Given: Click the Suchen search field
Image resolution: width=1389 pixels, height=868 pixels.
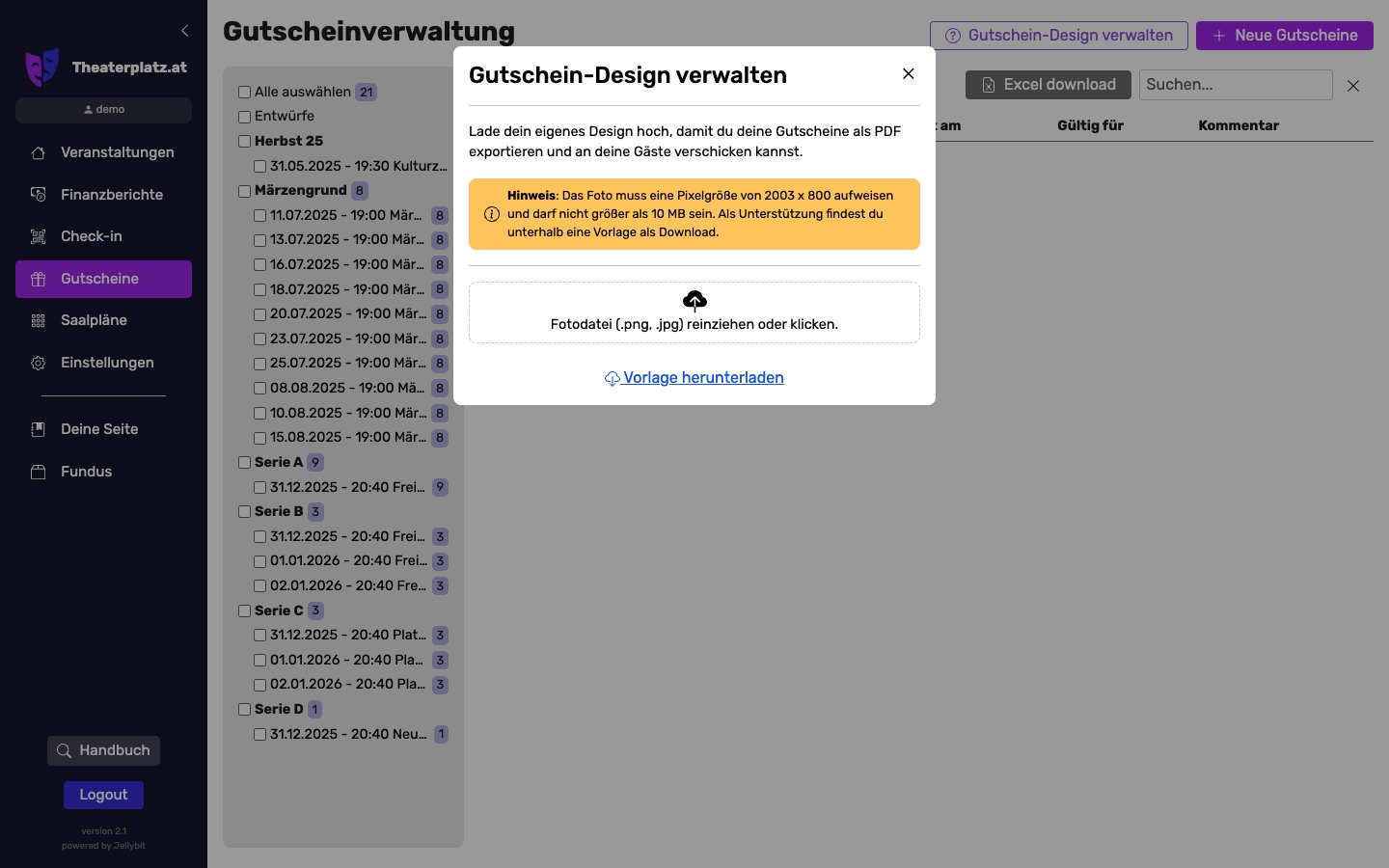Looking at the screenshot, I should click(1235, 85).
